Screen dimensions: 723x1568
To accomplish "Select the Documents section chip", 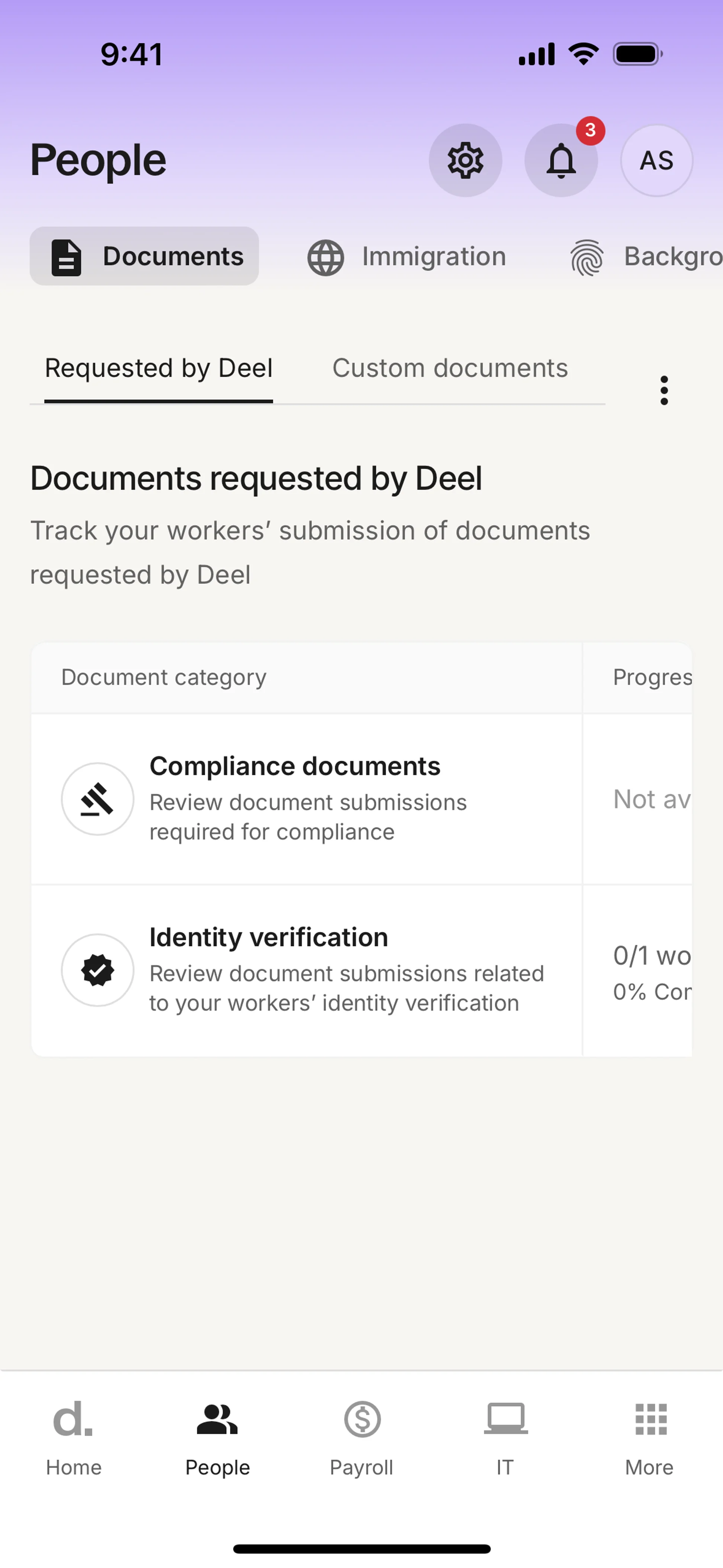I will tap(144, 256).
